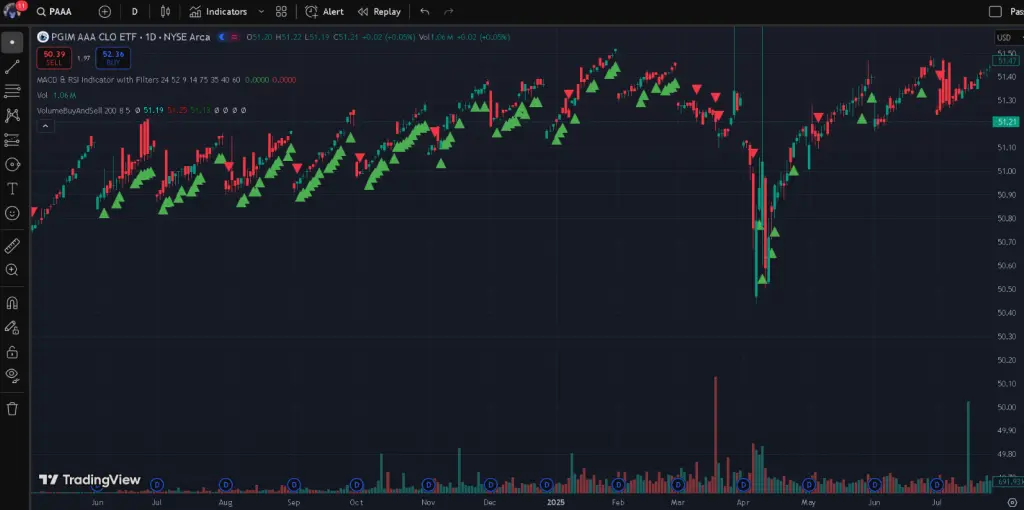Screen dimensions: 1024x510
Task: Open the dividend marker above 2025
Action: [x=546, y=485]
